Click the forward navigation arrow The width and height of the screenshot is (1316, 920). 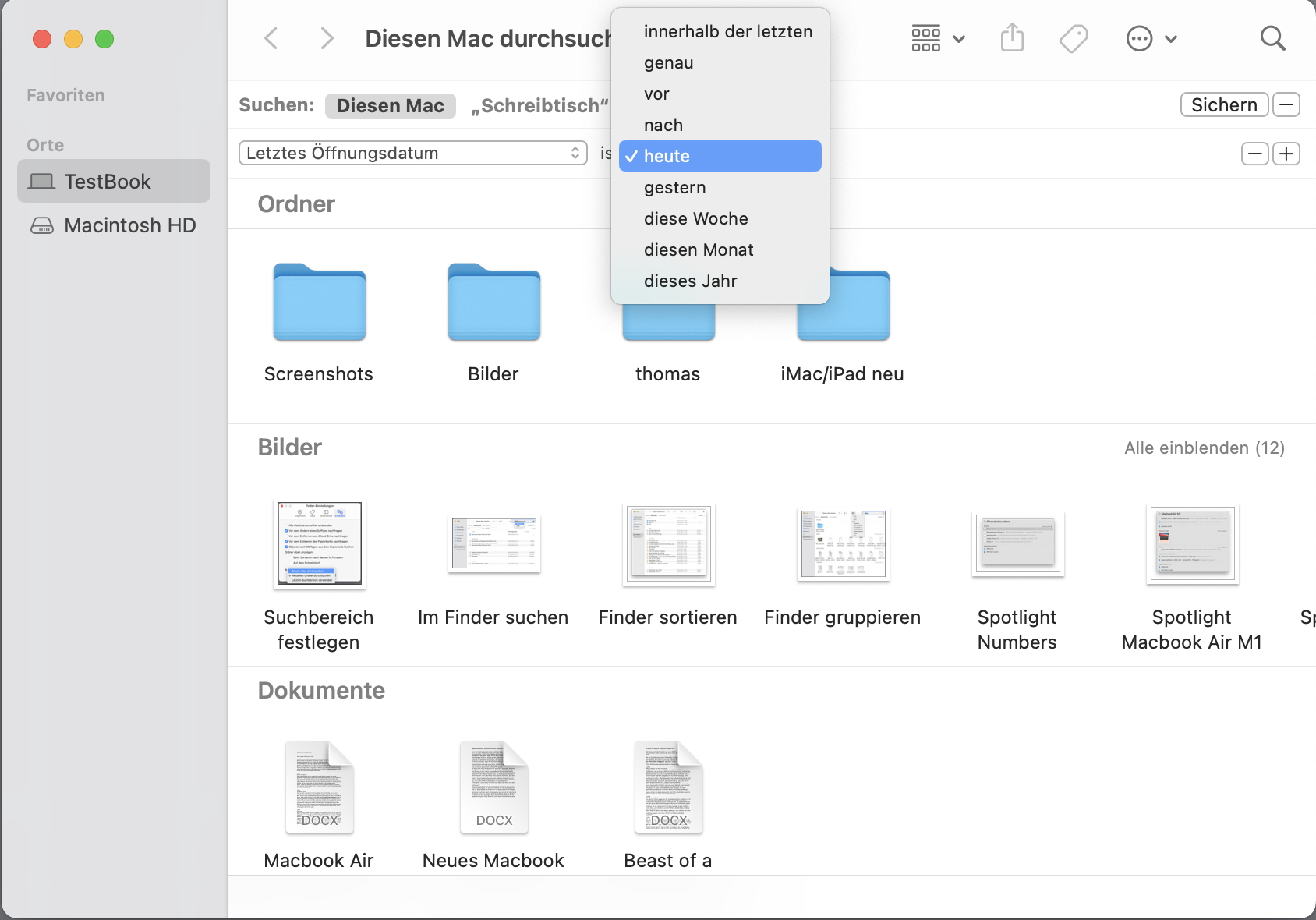(327, 37)
